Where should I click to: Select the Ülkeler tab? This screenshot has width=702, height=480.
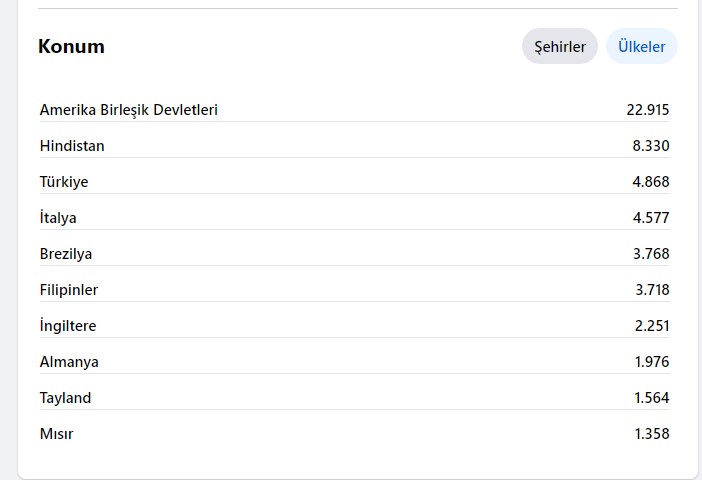click(x=642, y=46)
